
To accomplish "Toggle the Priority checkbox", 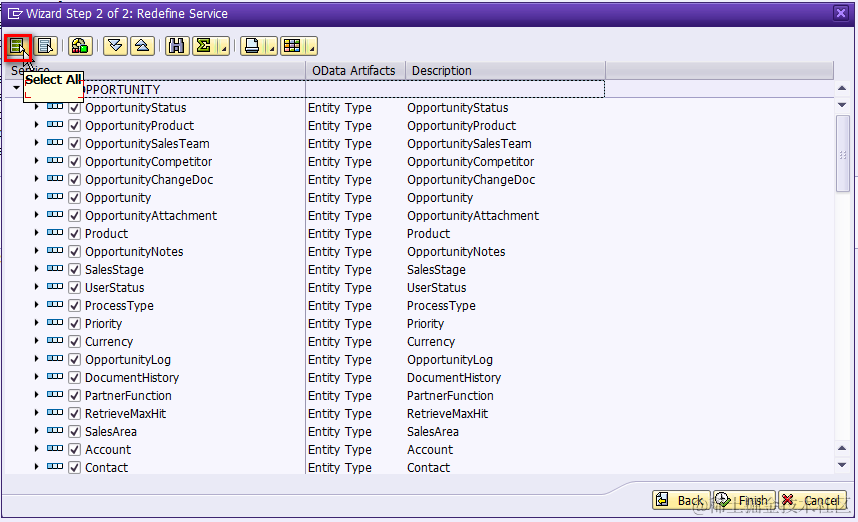I will point(74,323).
